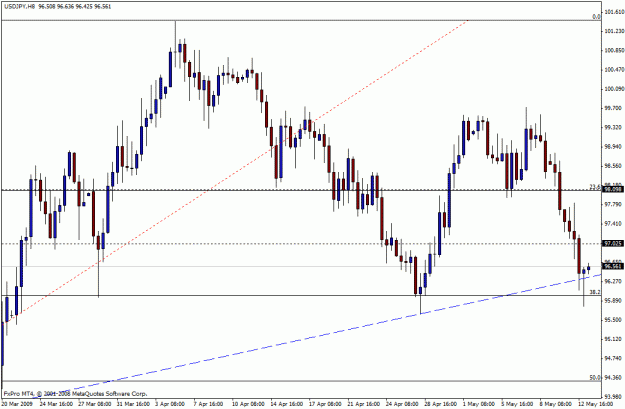This screenshot has height=409, width=625.
Task: Select the 12 May 16:00 time label
Action: pyautogui.click(x=595, y=404)
